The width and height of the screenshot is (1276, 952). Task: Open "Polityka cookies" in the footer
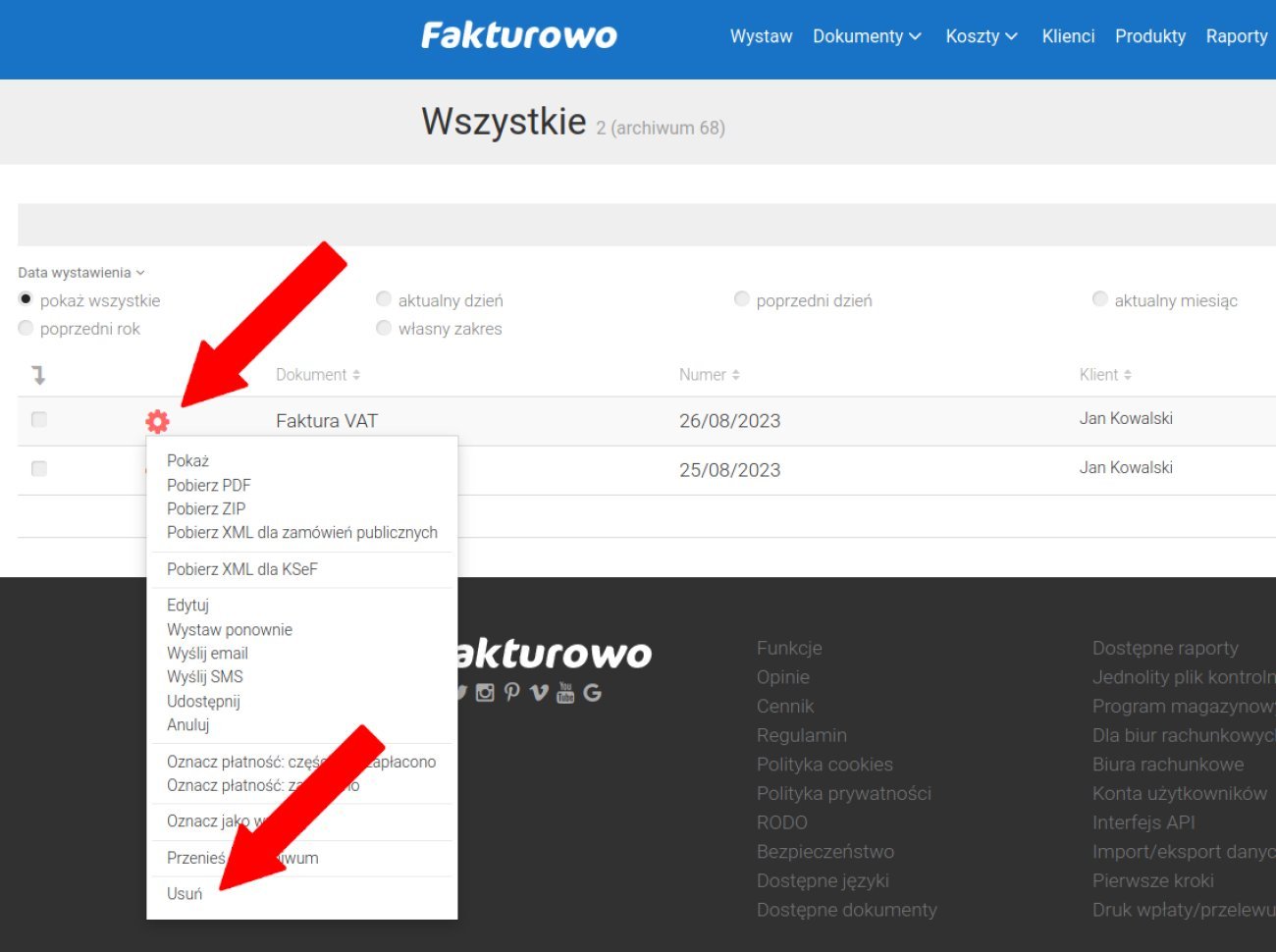pyautogui.click(x=824, y=765)
